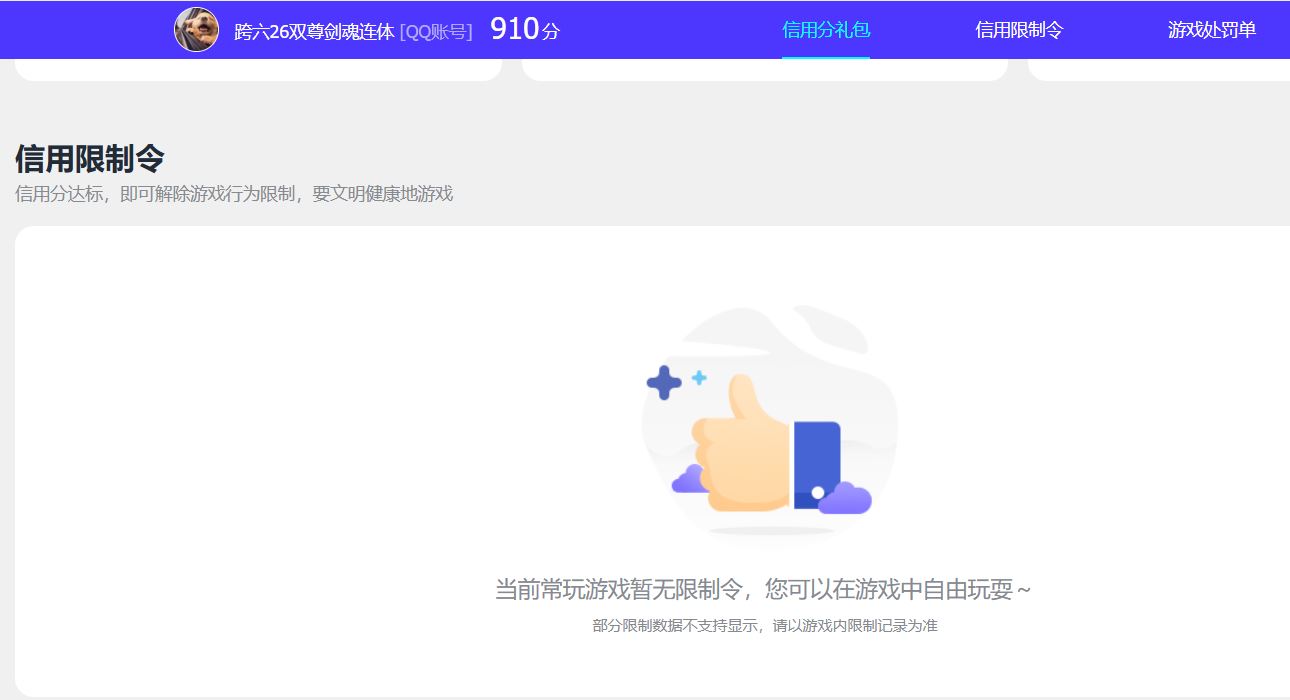
Task: Click the username 跨六26双尊剑魂连体
Action: click(314, 31)
